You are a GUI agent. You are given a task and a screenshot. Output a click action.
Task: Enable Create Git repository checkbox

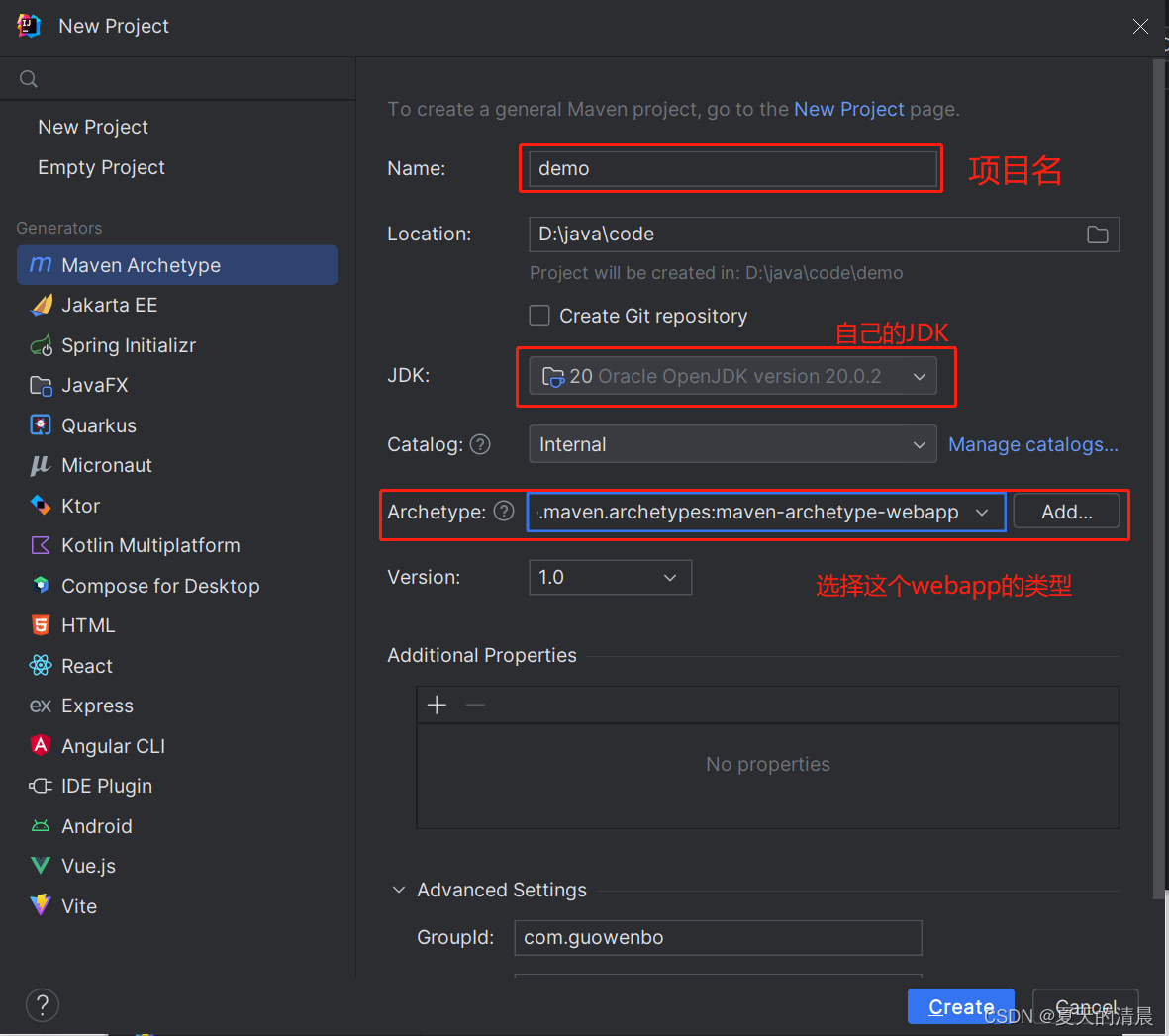pyautogui.click(x=539, y=316)
